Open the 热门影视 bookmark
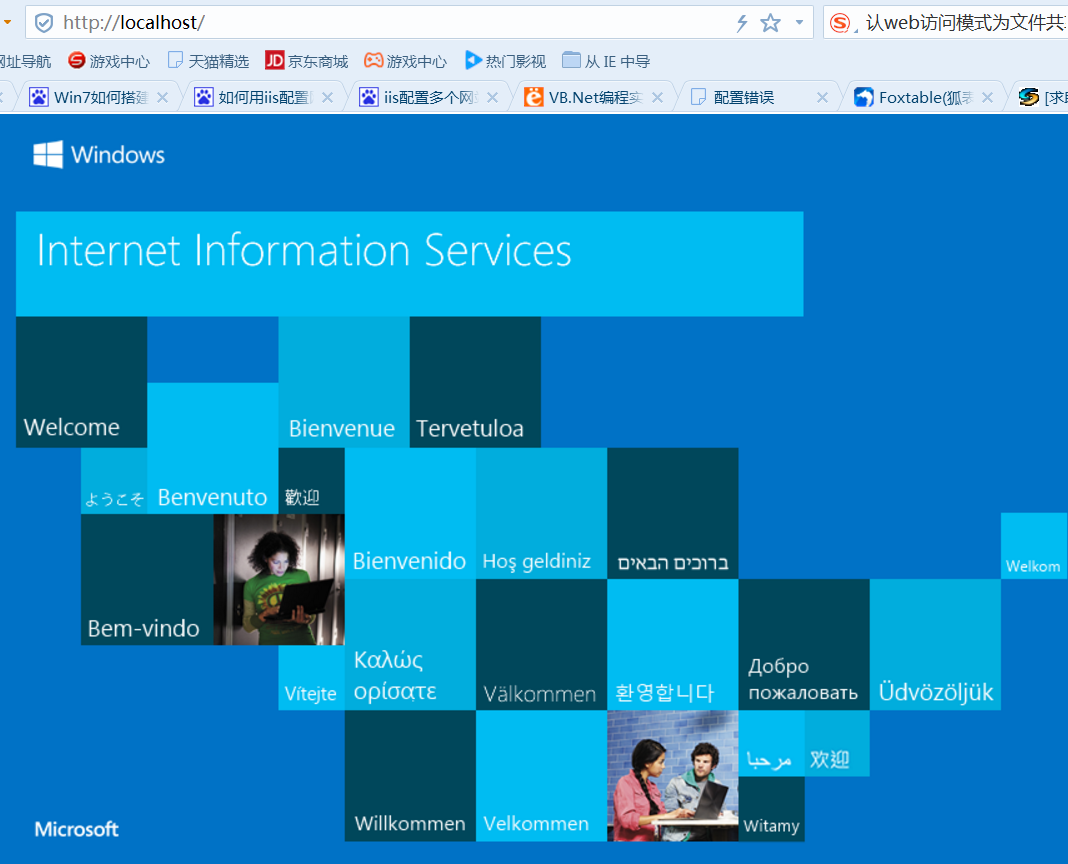1068x864 pixels. (505, 61)
